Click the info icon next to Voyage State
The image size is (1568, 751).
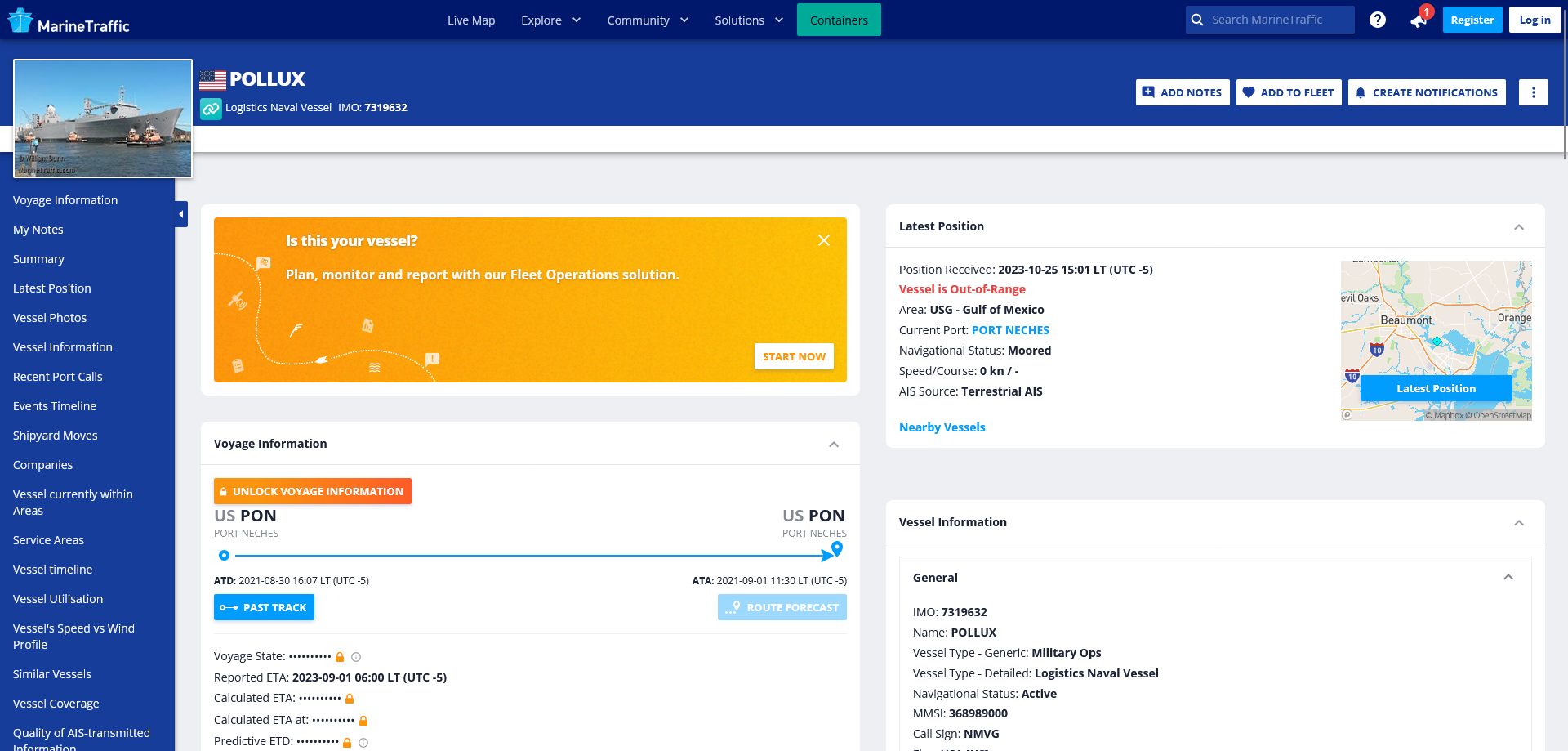356,657
